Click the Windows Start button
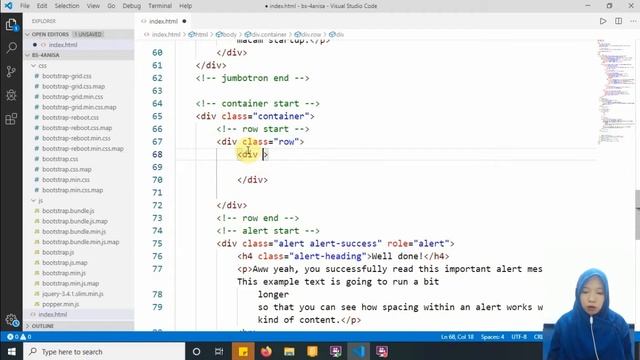This screenshot has height=360, width=640. pos(11,351)
